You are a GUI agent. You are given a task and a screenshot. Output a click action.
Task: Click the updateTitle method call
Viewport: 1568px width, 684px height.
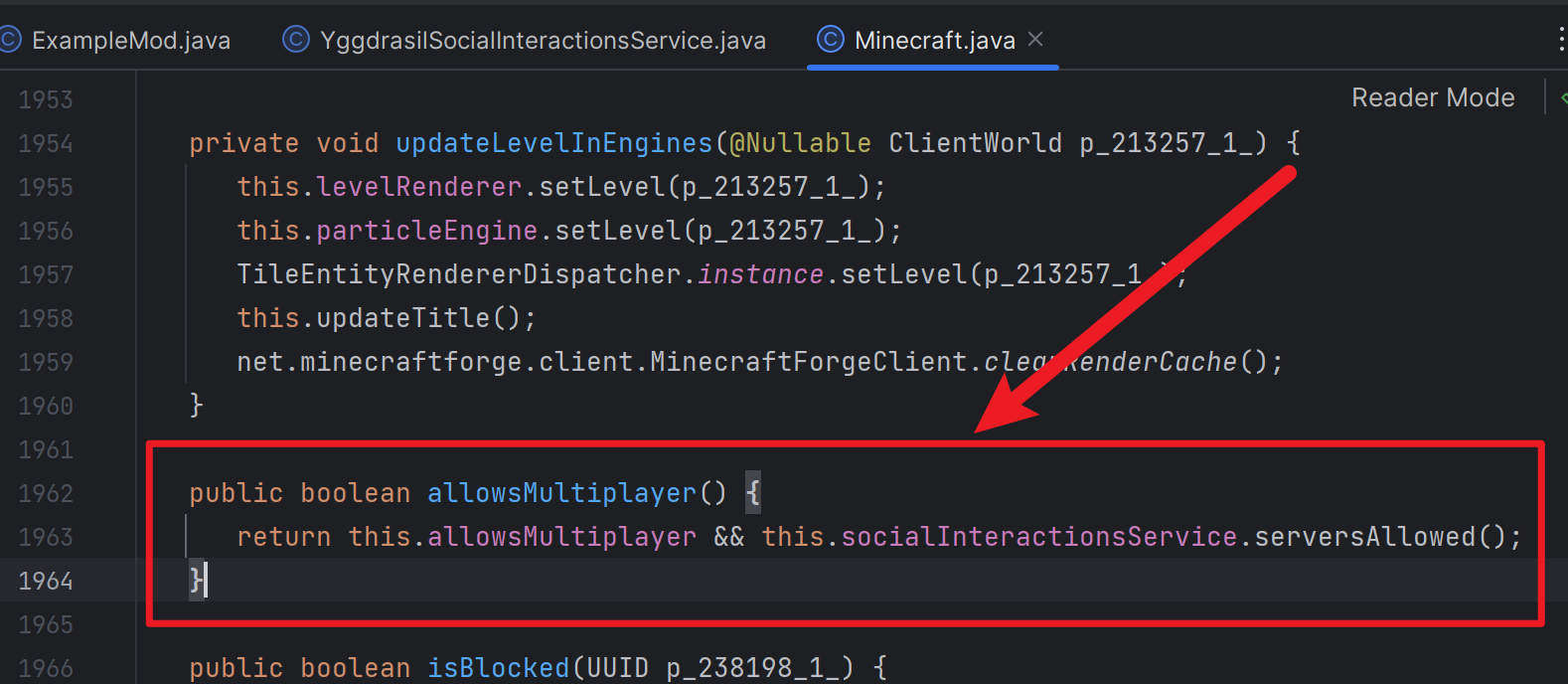click(403, 318)
